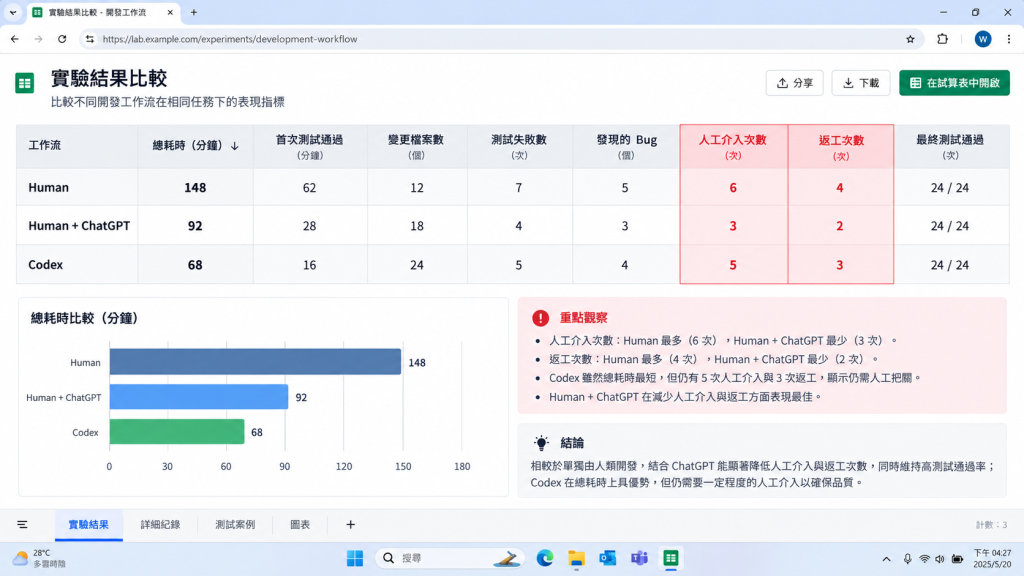Open the sheet list hamburger menu

point(22,524)
